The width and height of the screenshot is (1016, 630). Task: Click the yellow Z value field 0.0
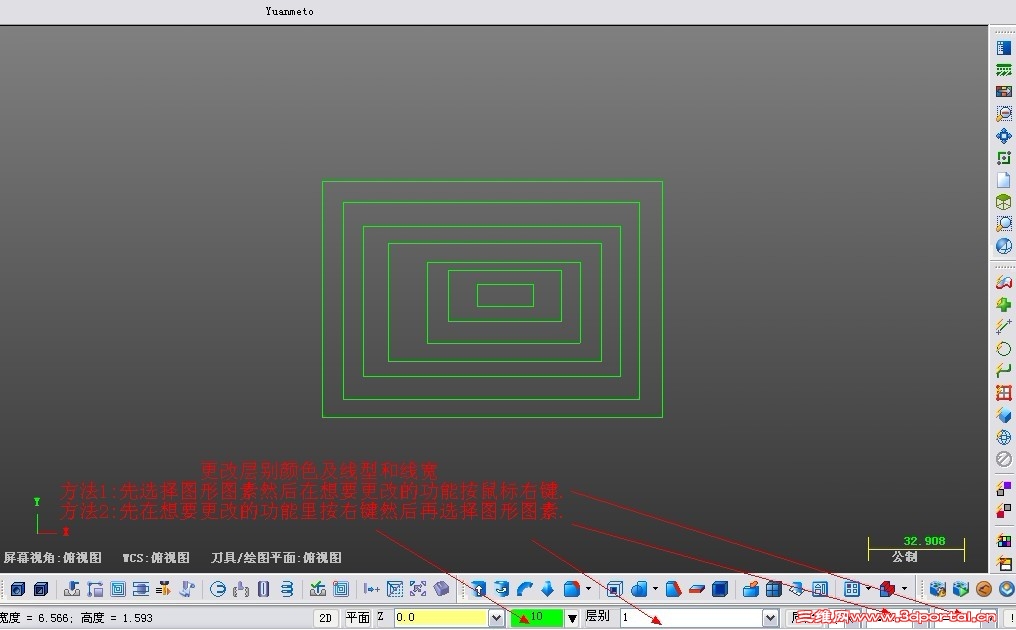point(441,618)
